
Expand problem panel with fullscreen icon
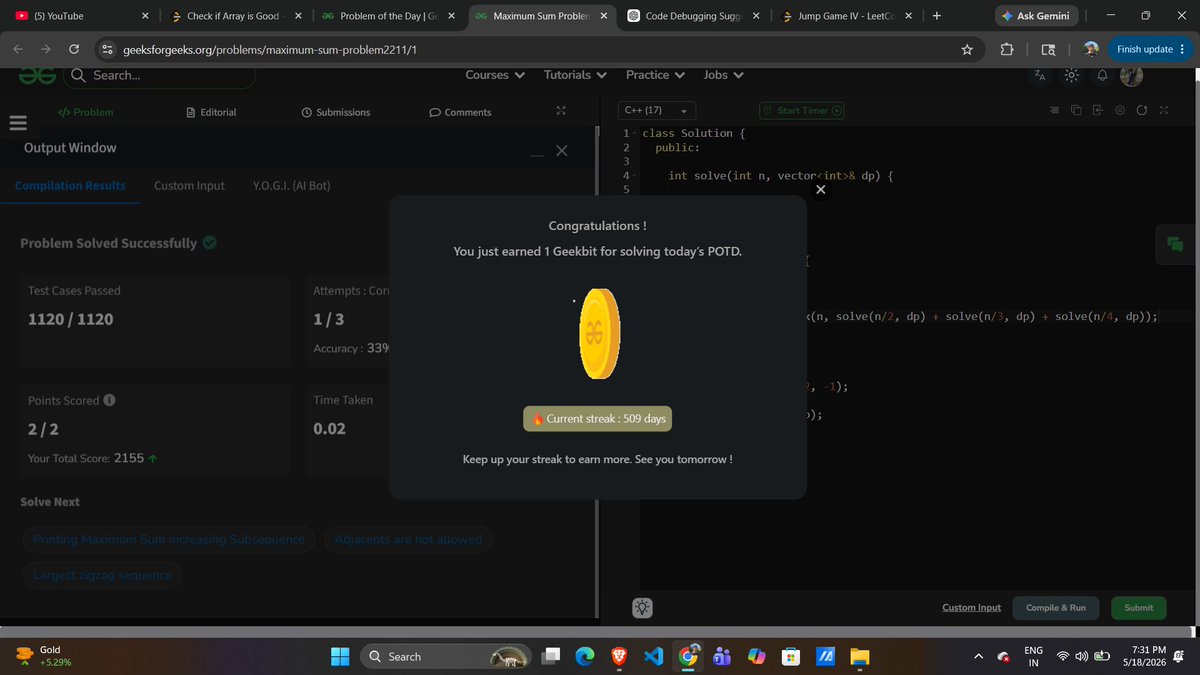point(561,110)
